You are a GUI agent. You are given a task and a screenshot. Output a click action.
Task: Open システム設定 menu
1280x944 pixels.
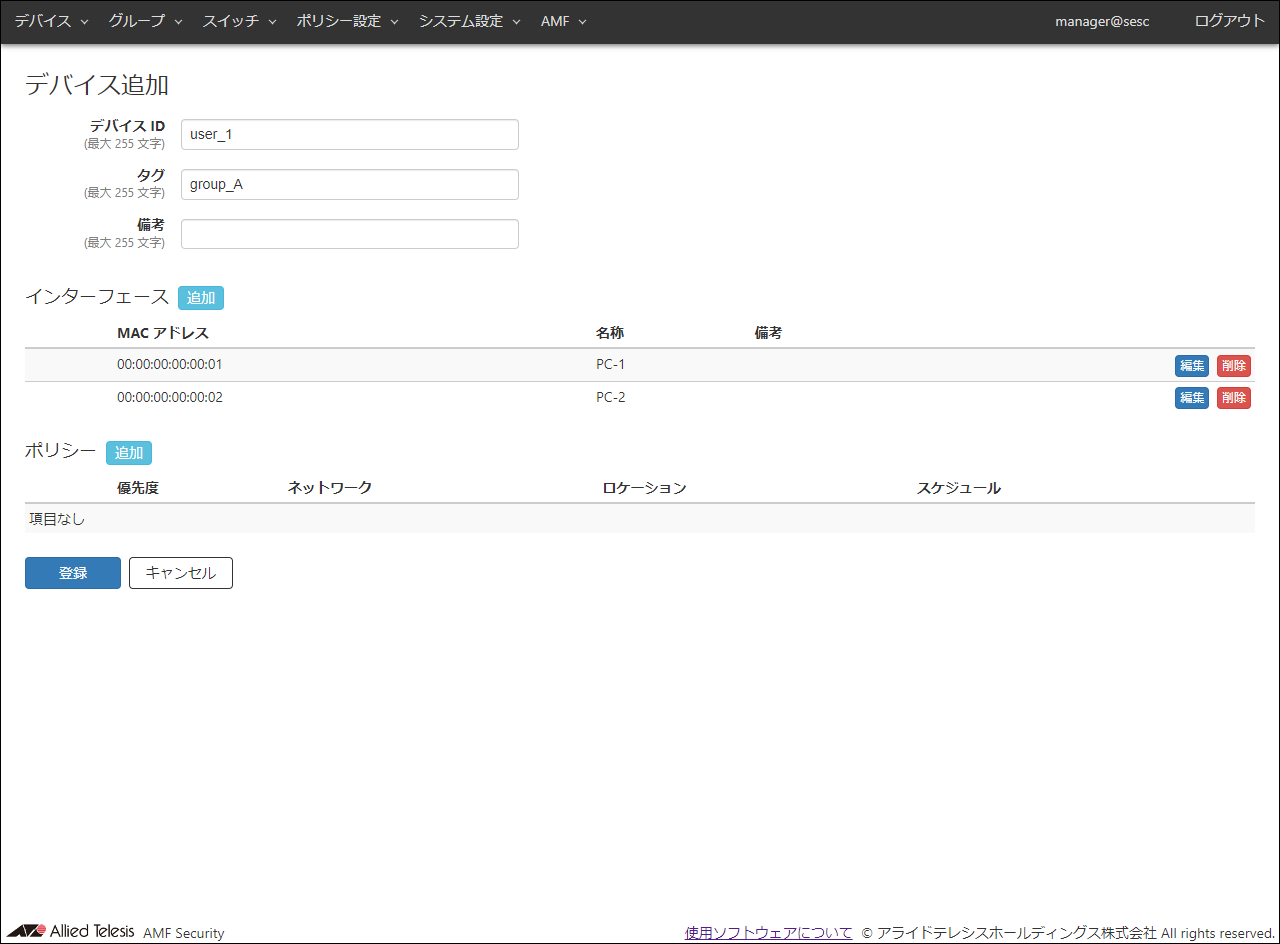pyautogui.click(x=469, y=21)
